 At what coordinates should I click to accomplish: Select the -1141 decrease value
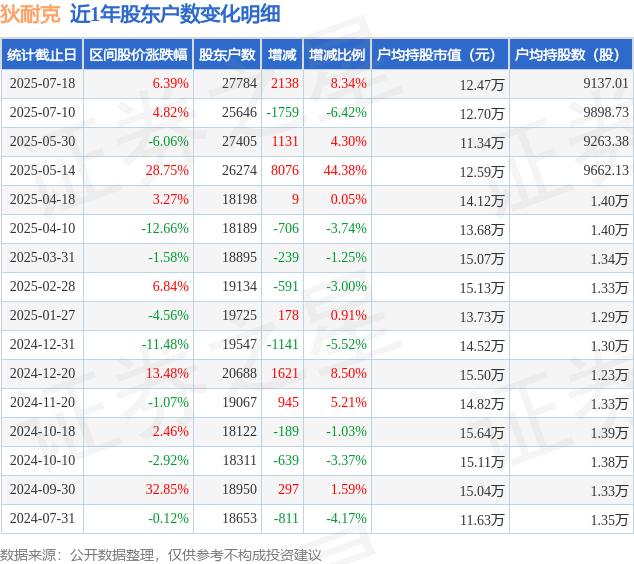pos(283,344)
